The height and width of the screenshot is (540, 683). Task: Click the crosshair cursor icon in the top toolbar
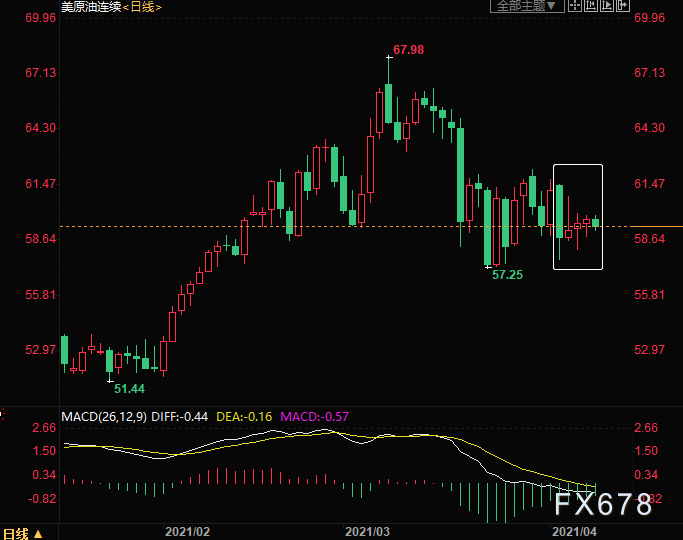(x=575, y=6)
